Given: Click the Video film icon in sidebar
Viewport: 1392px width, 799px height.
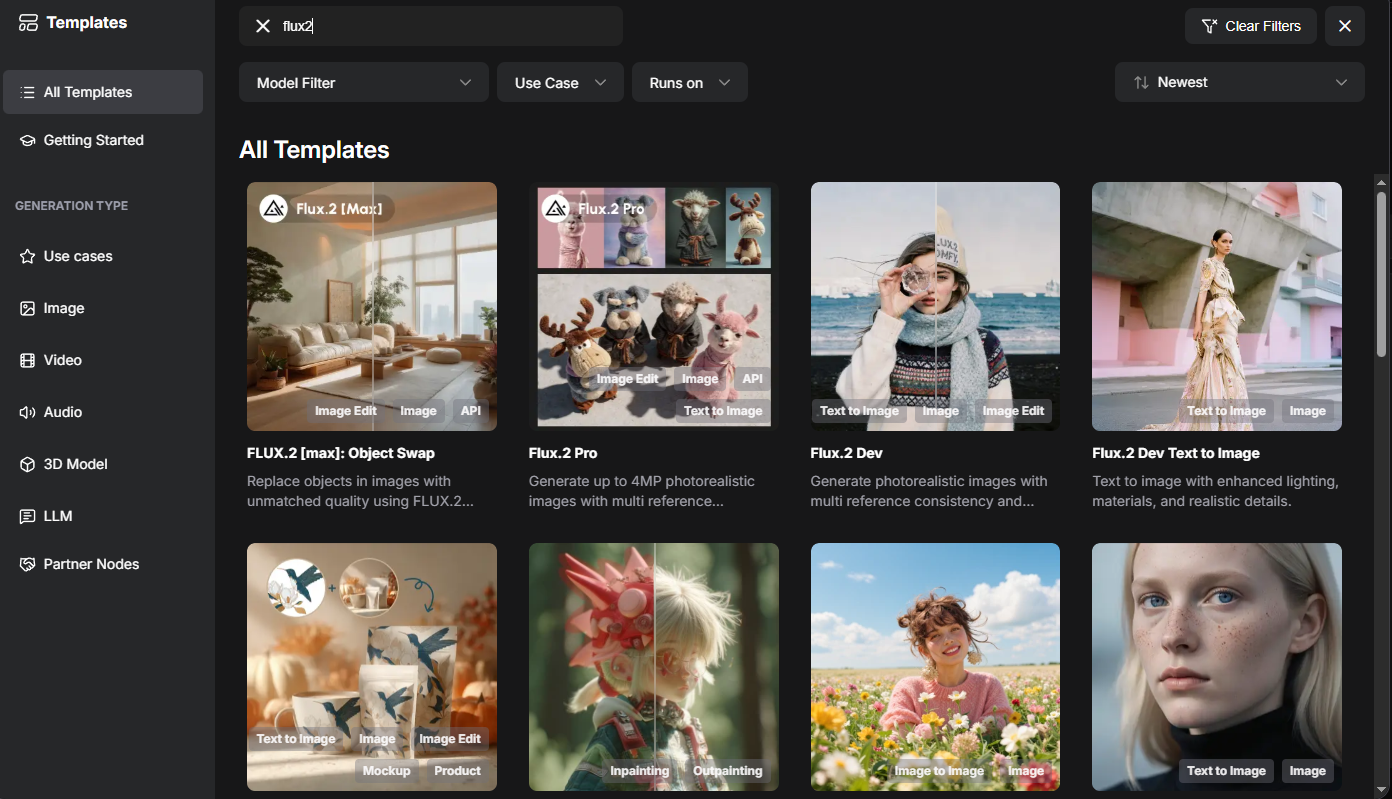Looking at the screenshot, I should pos(28,360).
